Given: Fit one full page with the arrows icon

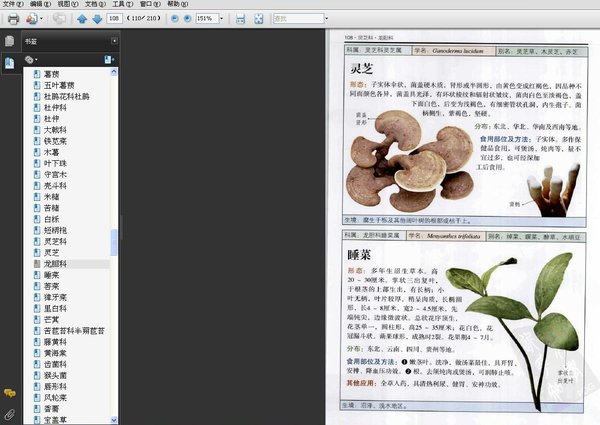Looking at the screenshot, I should (259, 18).
